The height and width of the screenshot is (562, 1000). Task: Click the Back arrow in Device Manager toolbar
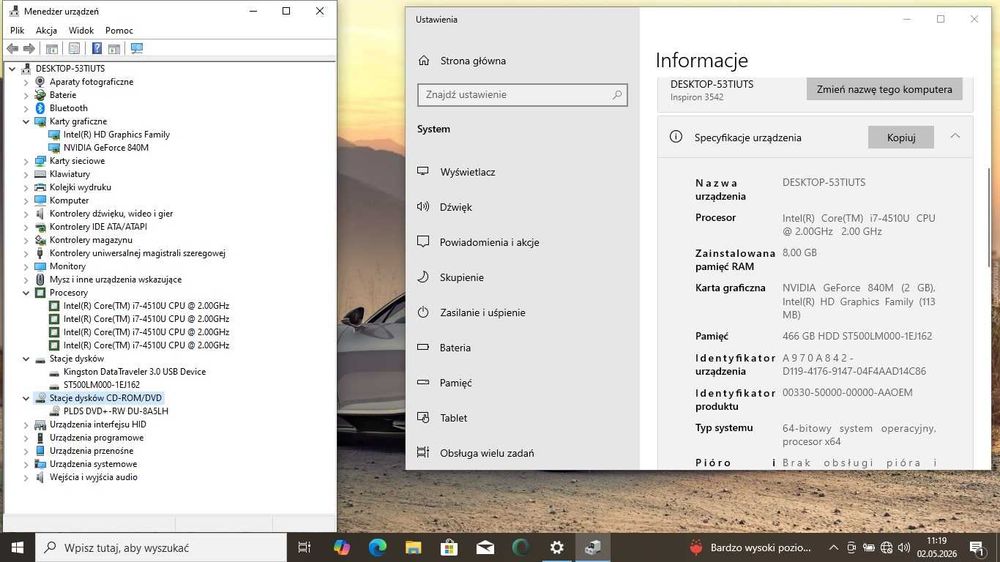click(12, 48)
